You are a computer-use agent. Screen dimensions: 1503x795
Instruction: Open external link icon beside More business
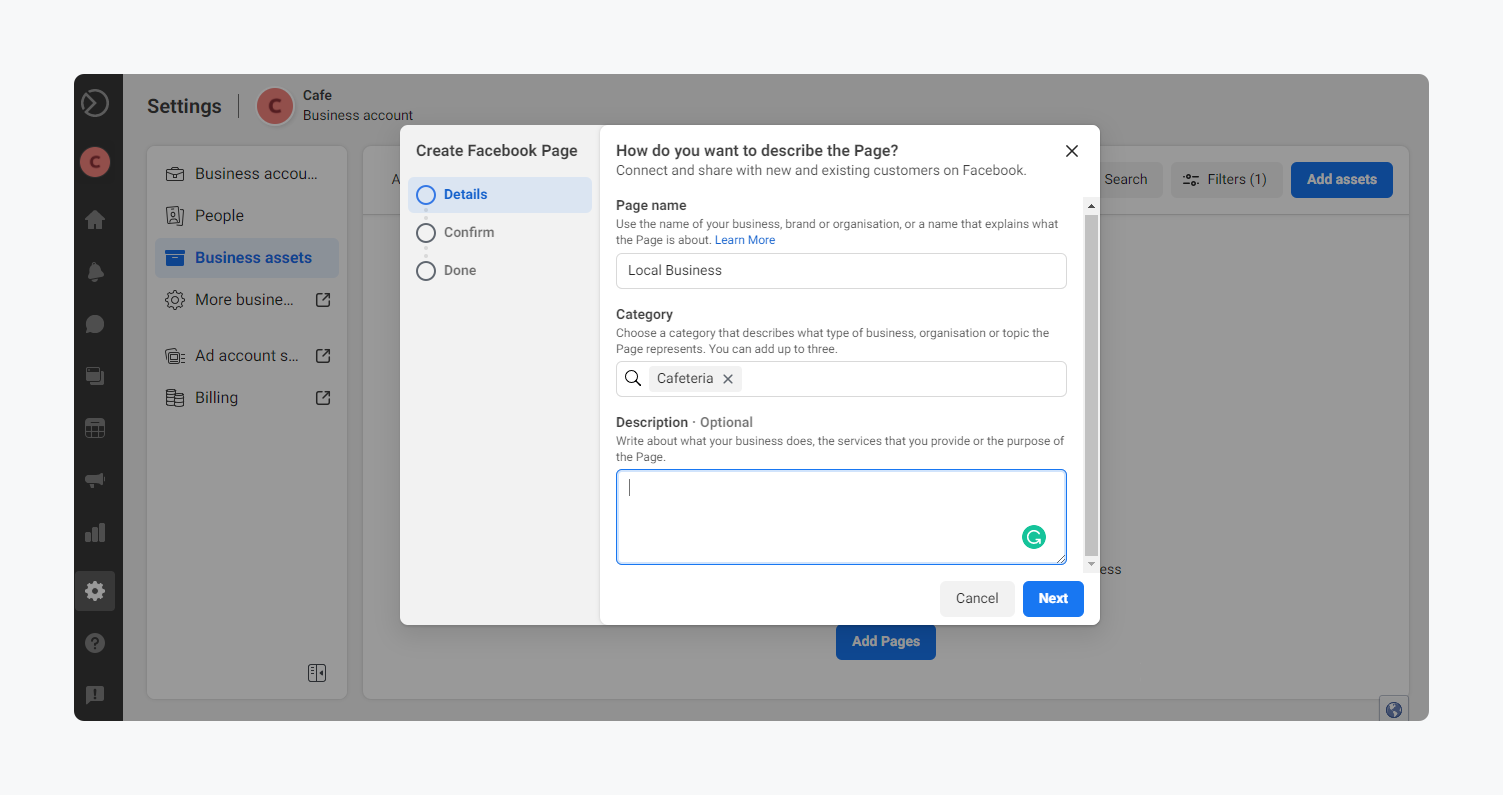323,300
